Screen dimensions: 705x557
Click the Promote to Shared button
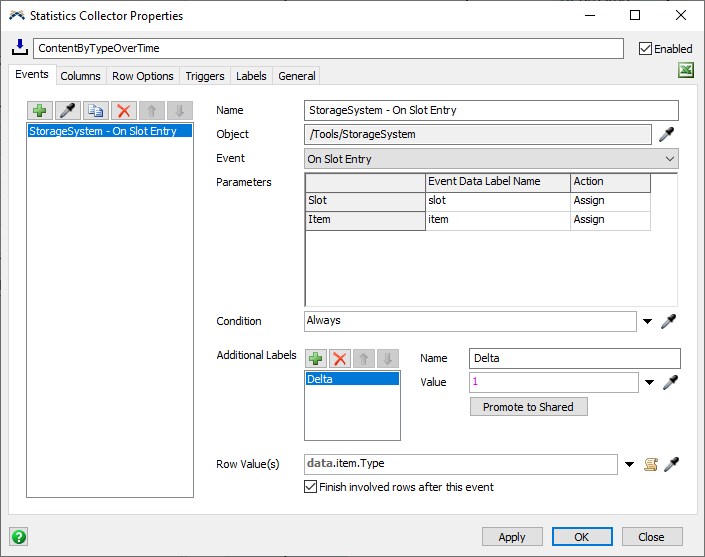click(x=528, y=407)
